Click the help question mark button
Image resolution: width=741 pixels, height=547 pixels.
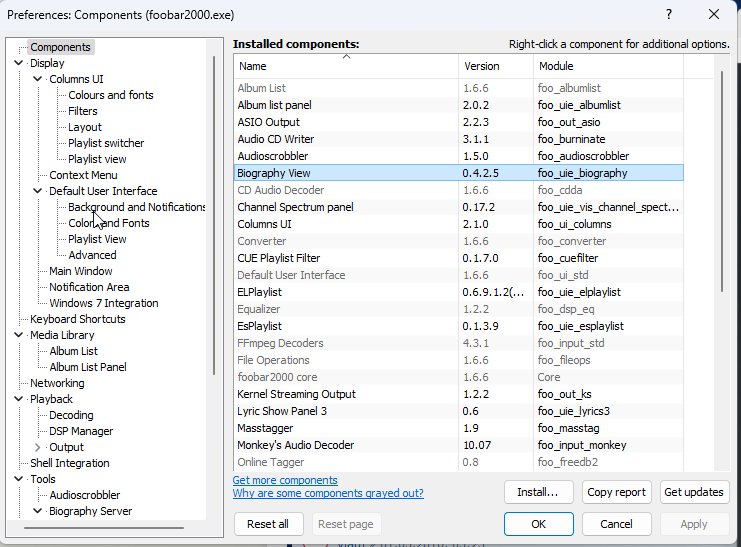[669, 14]
